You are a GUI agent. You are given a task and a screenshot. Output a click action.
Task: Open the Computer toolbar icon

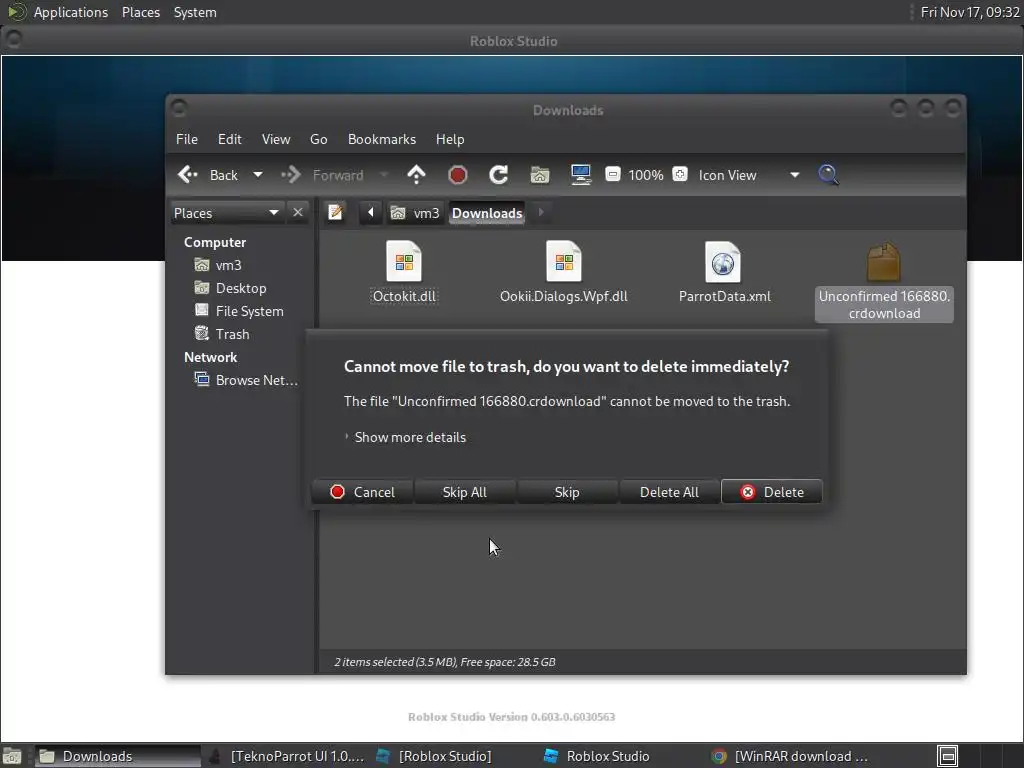[x=581, y=175]
